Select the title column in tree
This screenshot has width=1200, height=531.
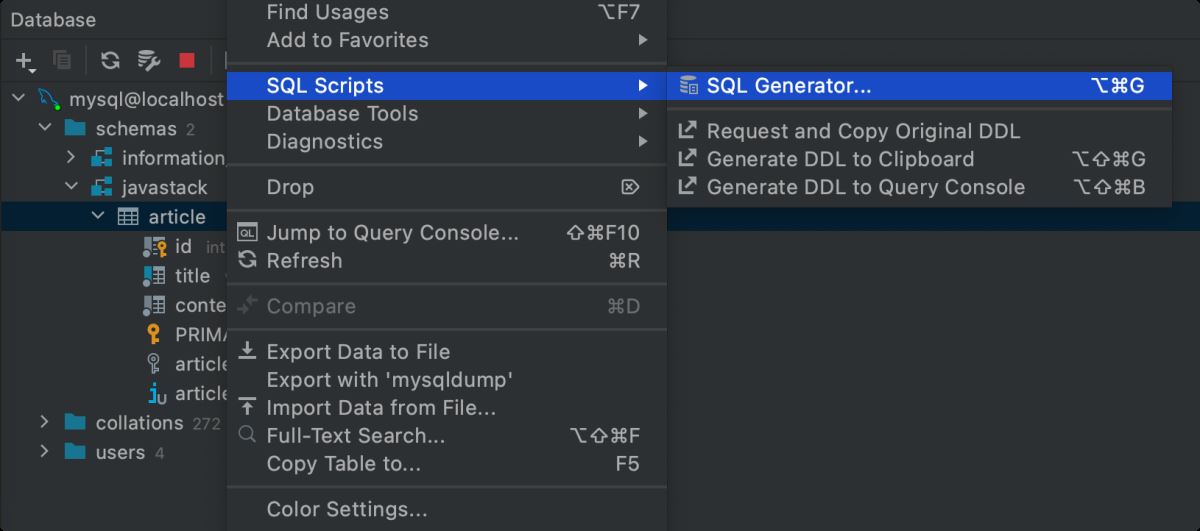[x=192, y=276]
